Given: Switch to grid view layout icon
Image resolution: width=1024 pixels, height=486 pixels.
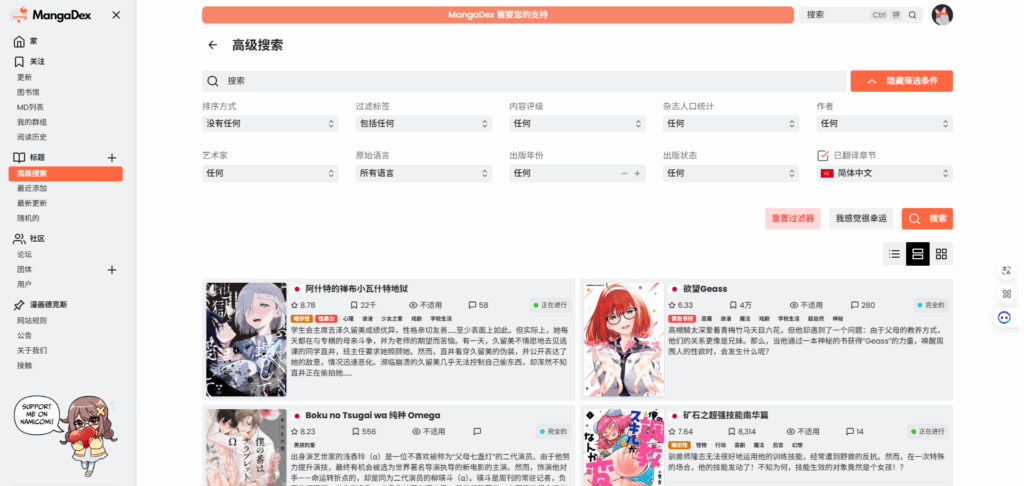Looking at the screenshot, I should 941,254.
